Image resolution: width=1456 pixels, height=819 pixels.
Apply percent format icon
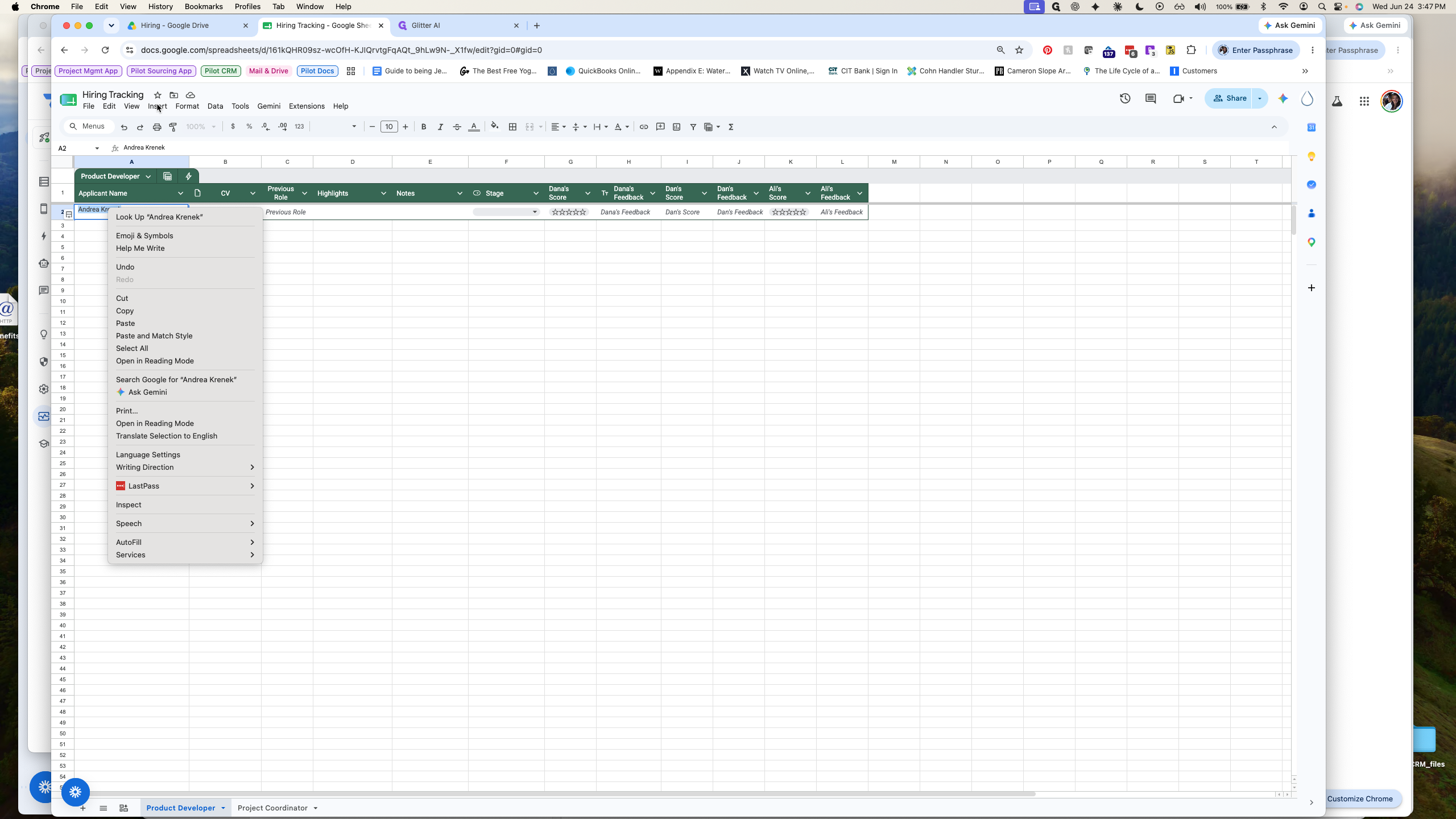tap(249, 127)
